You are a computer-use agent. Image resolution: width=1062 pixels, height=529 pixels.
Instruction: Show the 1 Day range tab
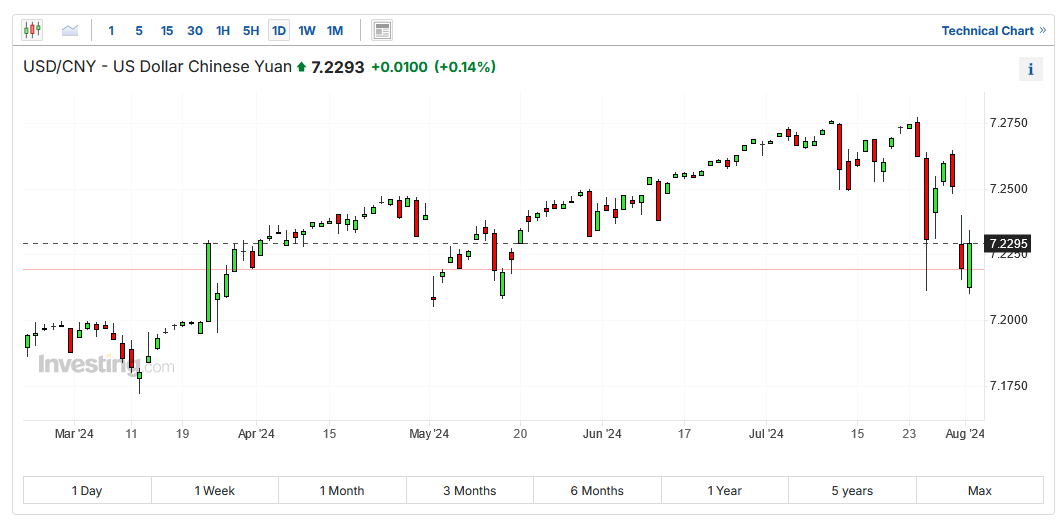87,490
